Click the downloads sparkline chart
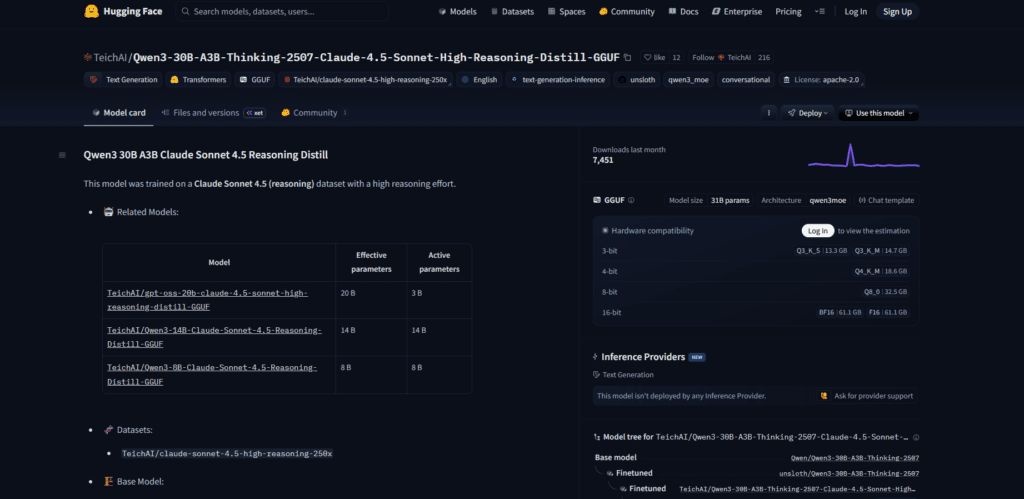This screenshot has width=1024, height=499. coord(863,156)
